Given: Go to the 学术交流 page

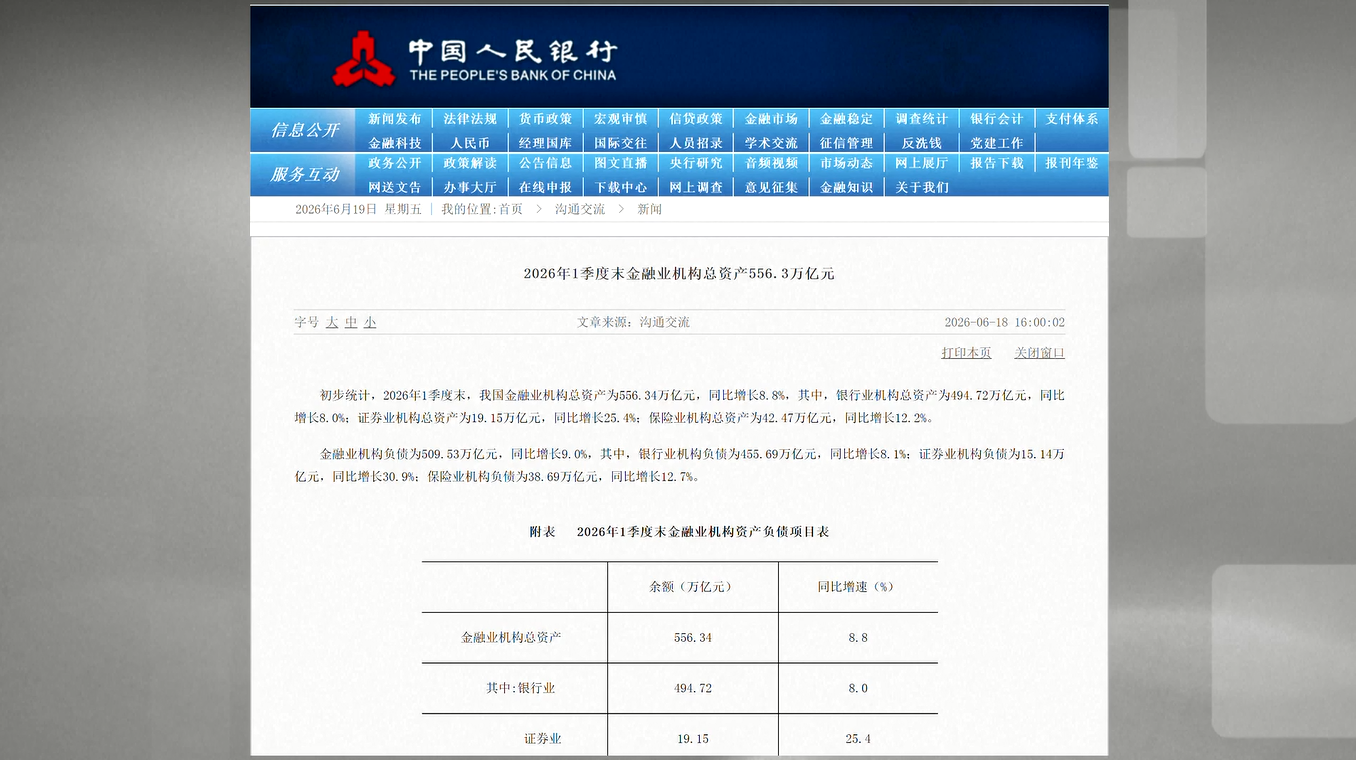Looking at the screenshot, I should point(771,143).
